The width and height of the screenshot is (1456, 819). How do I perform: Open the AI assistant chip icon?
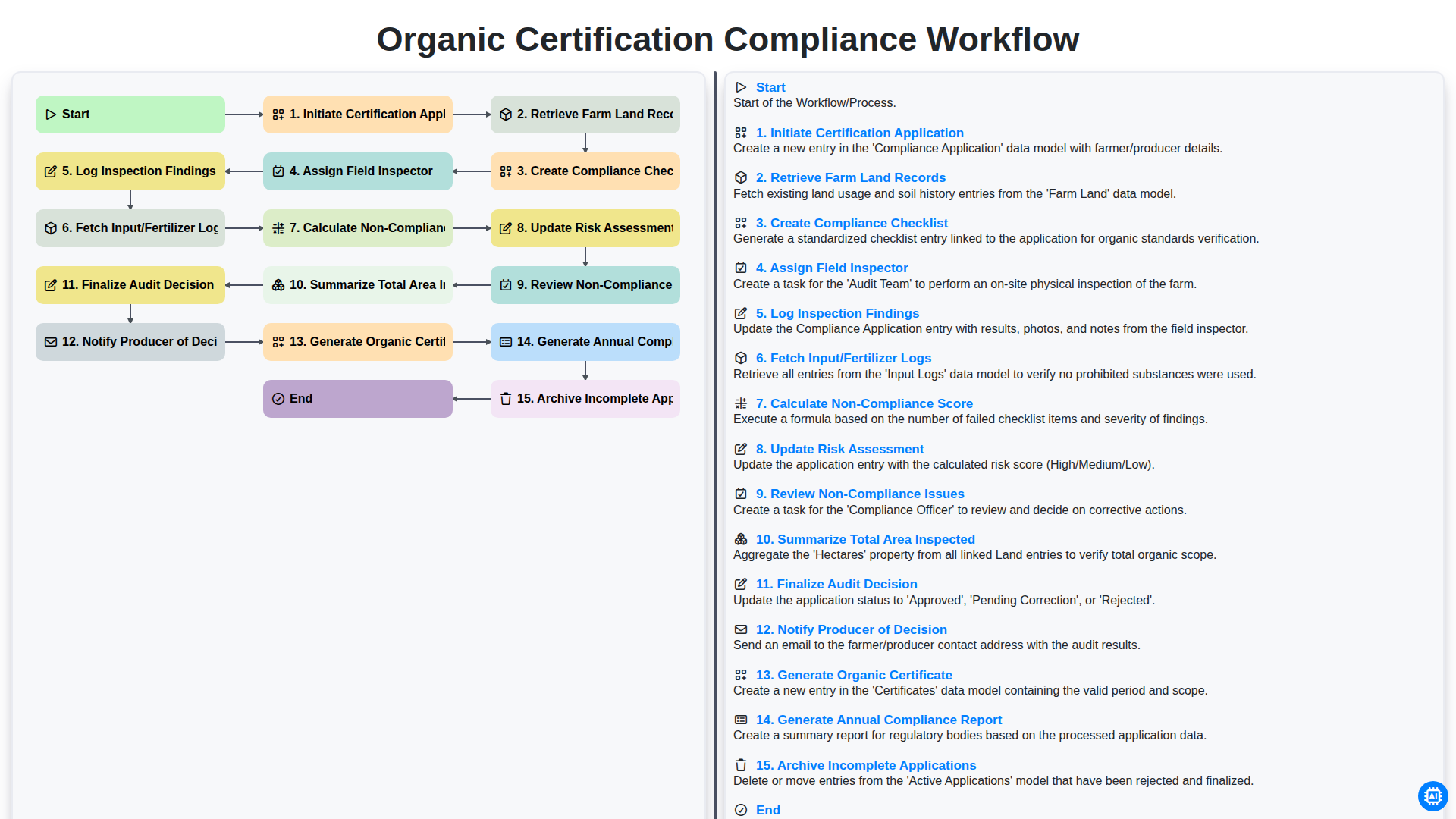(1432, 795)
